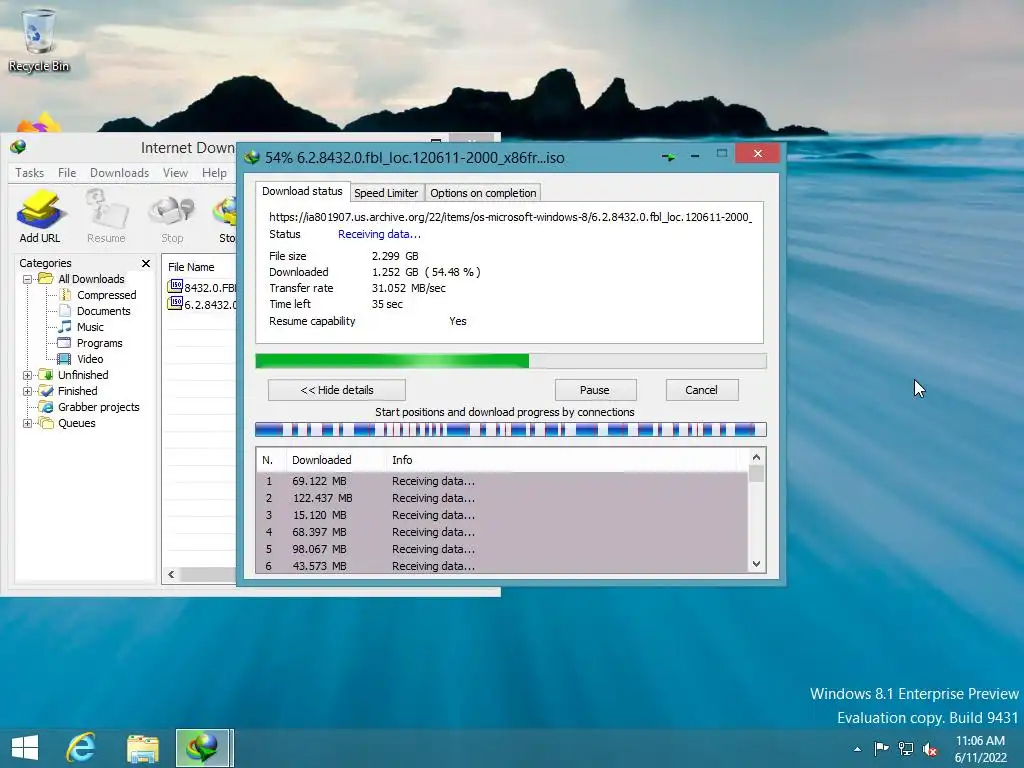The width and height of the screenshot is (1024, 768).
Task: Select connection row 2 with 122.437 MB
Action: 502,498
